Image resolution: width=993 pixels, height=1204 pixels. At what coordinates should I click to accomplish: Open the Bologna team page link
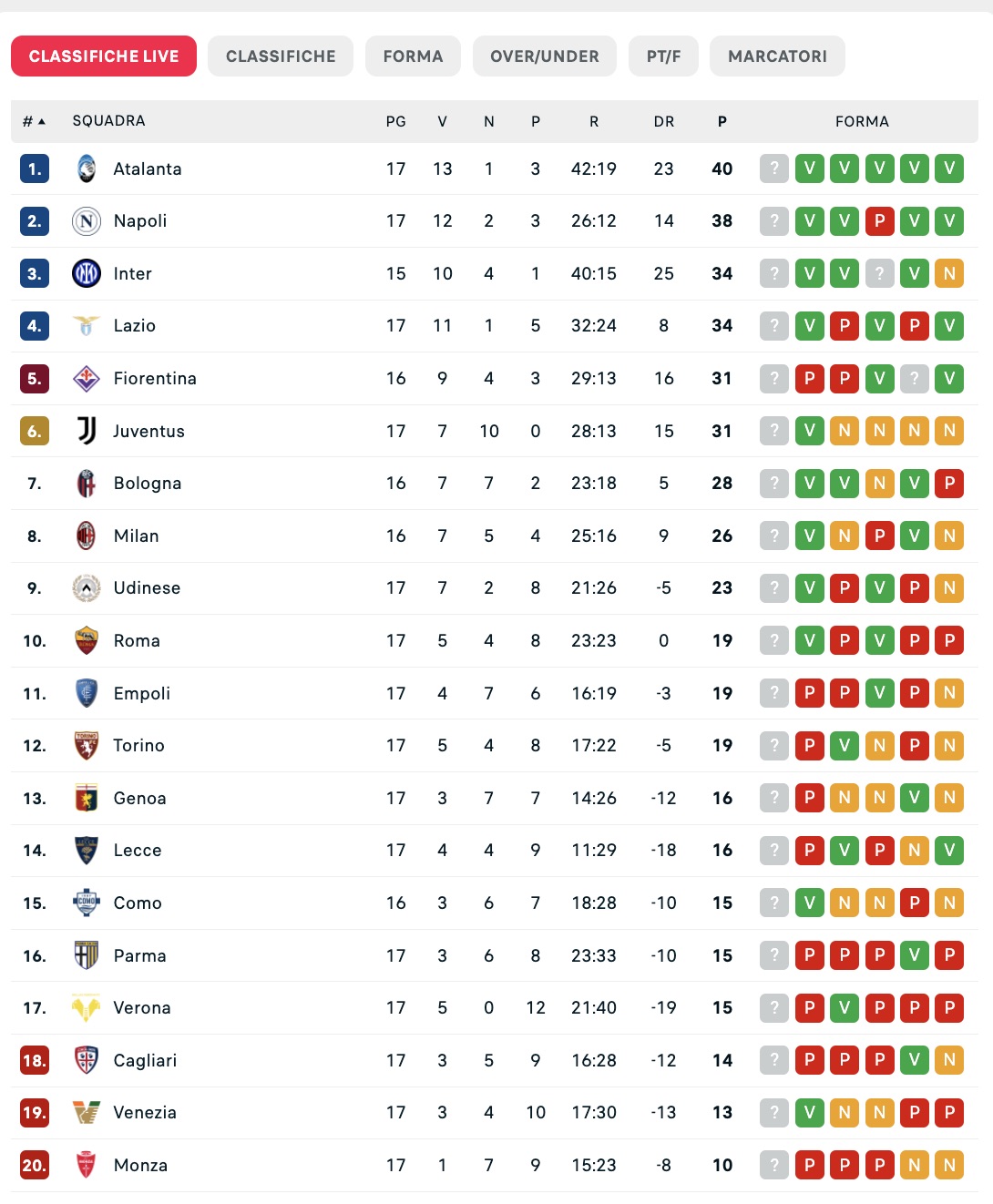148,483
